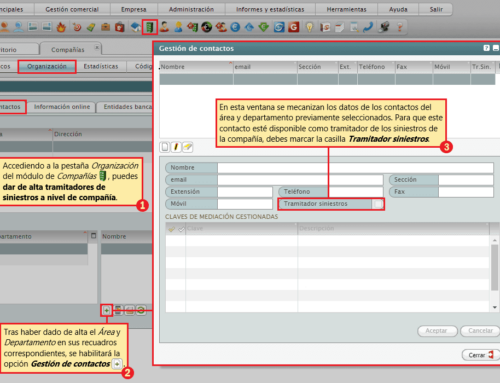Screen dimensions: 500x383
Task: Click the blue circular arrows square icon
Action: click(279, 27)
